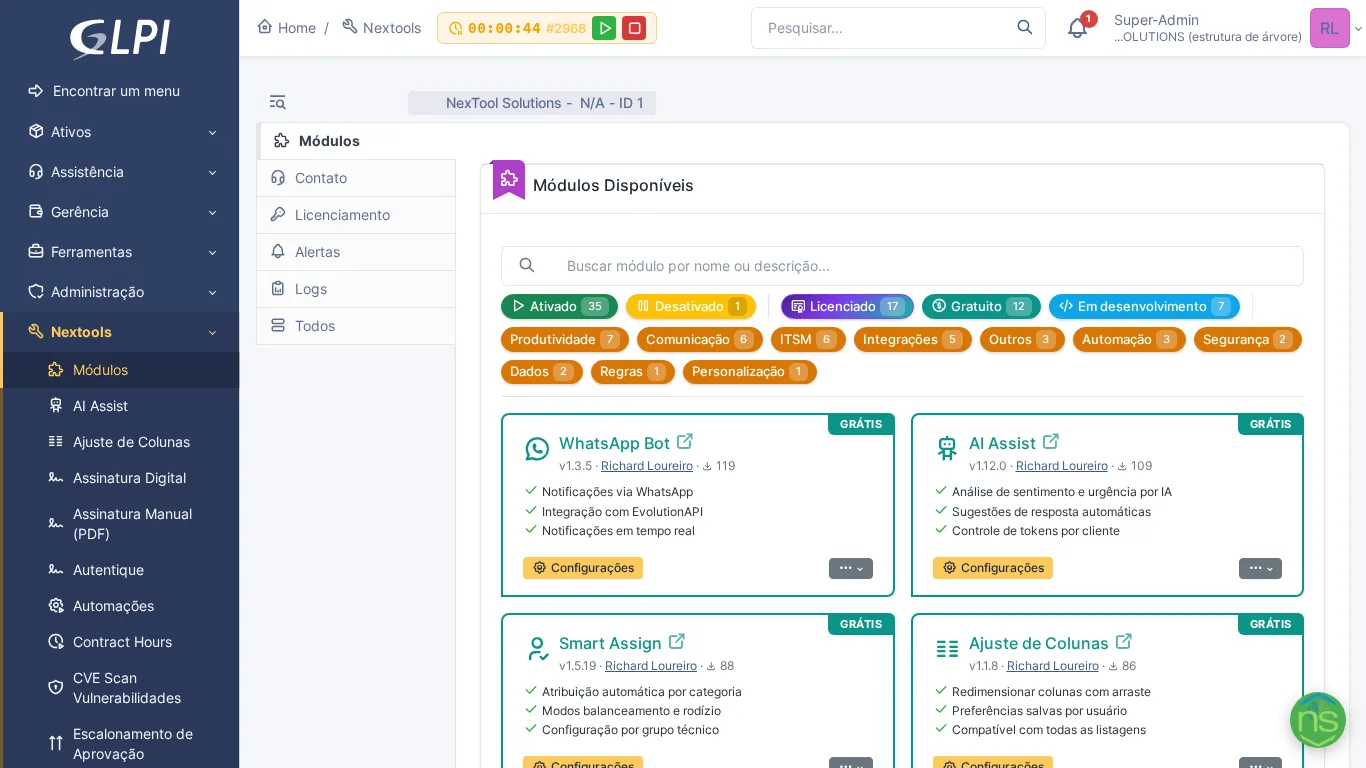
Task: Switch to the Licenciamento tab
Action: pos(356,215)
